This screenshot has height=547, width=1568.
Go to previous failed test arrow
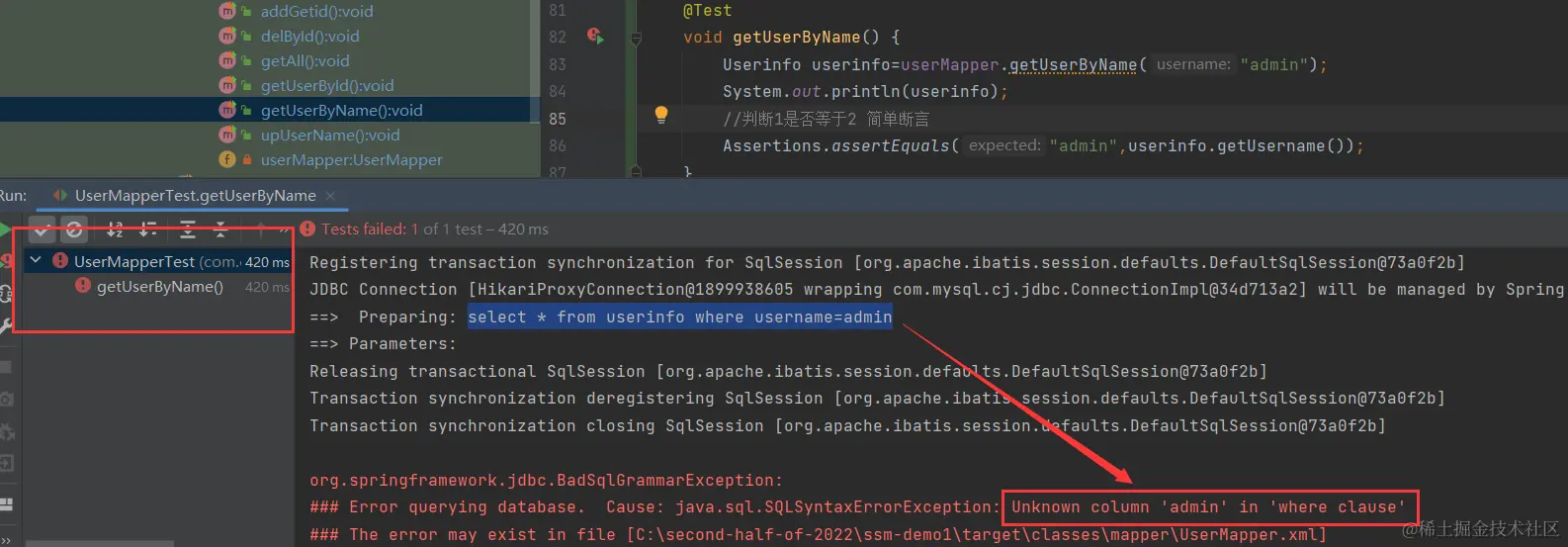pyautogui.click(x=260, y=229)
